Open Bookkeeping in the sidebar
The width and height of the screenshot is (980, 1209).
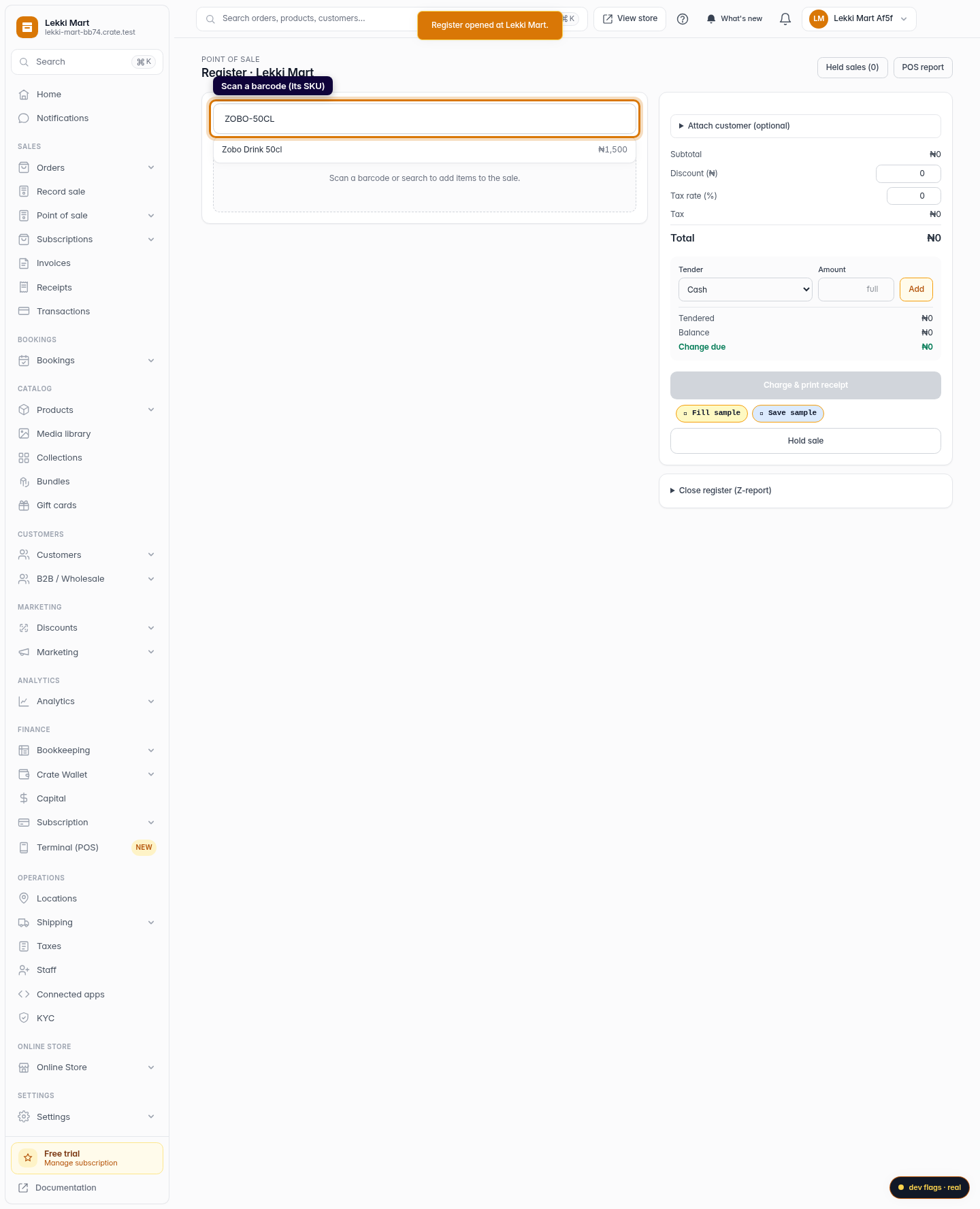click(87, 750)
